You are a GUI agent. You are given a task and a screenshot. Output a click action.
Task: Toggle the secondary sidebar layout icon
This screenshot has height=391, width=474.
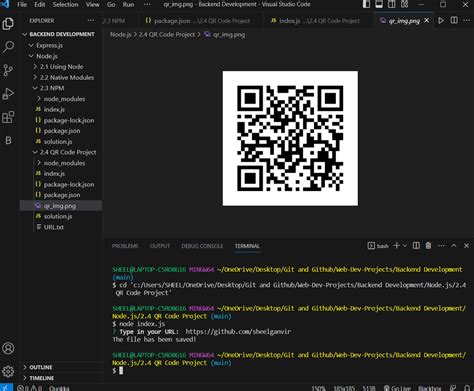(392, 4)
